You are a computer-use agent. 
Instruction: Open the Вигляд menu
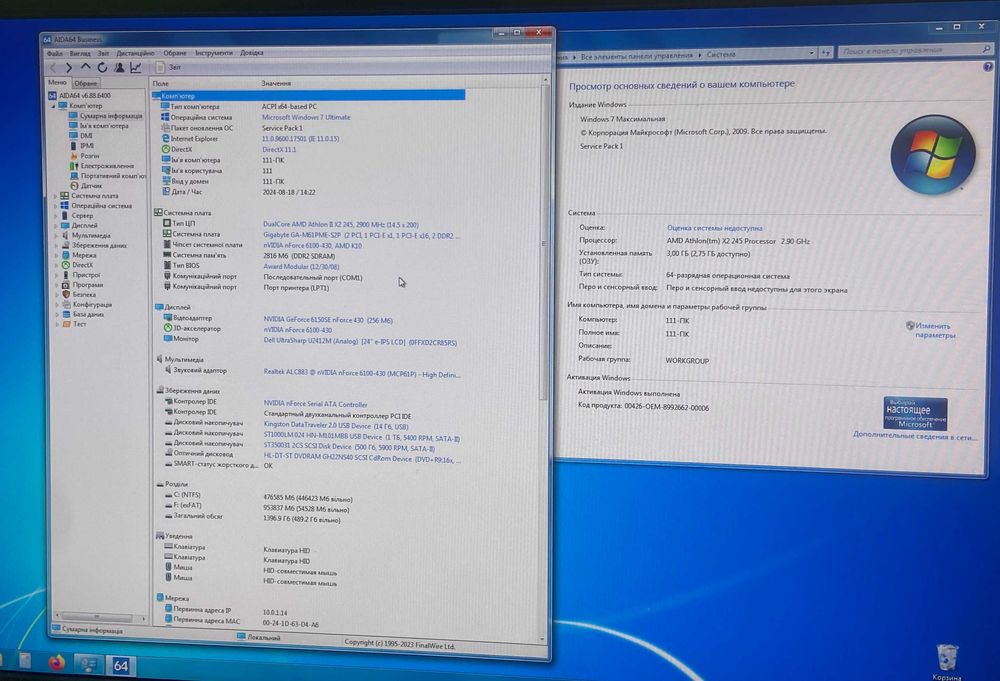pyautogui.click(x=80, y=54)
